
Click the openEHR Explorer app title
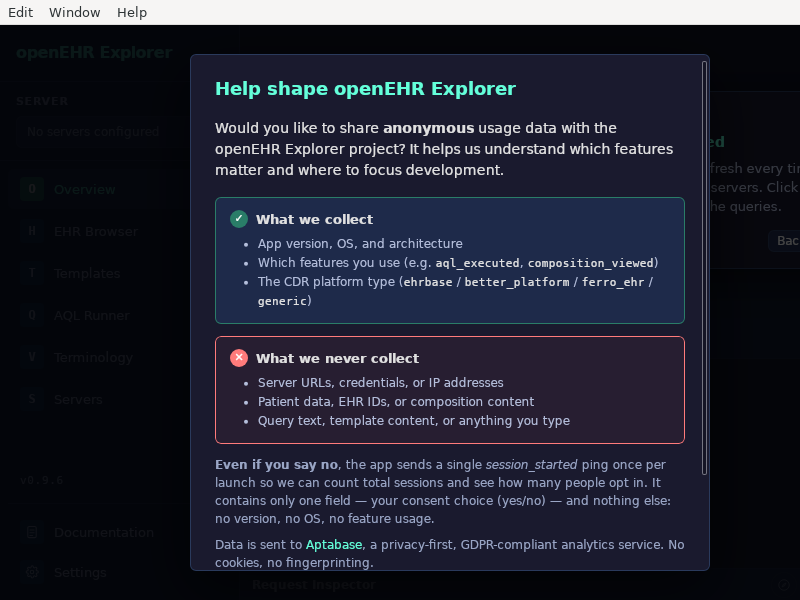[94, 53]
